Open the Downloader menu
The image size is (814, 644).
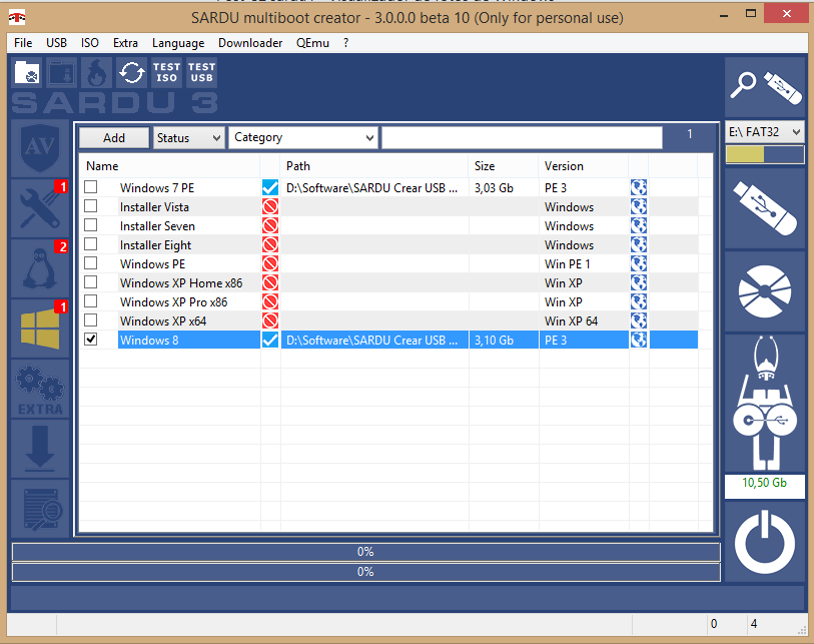click(x=250, y=43)
